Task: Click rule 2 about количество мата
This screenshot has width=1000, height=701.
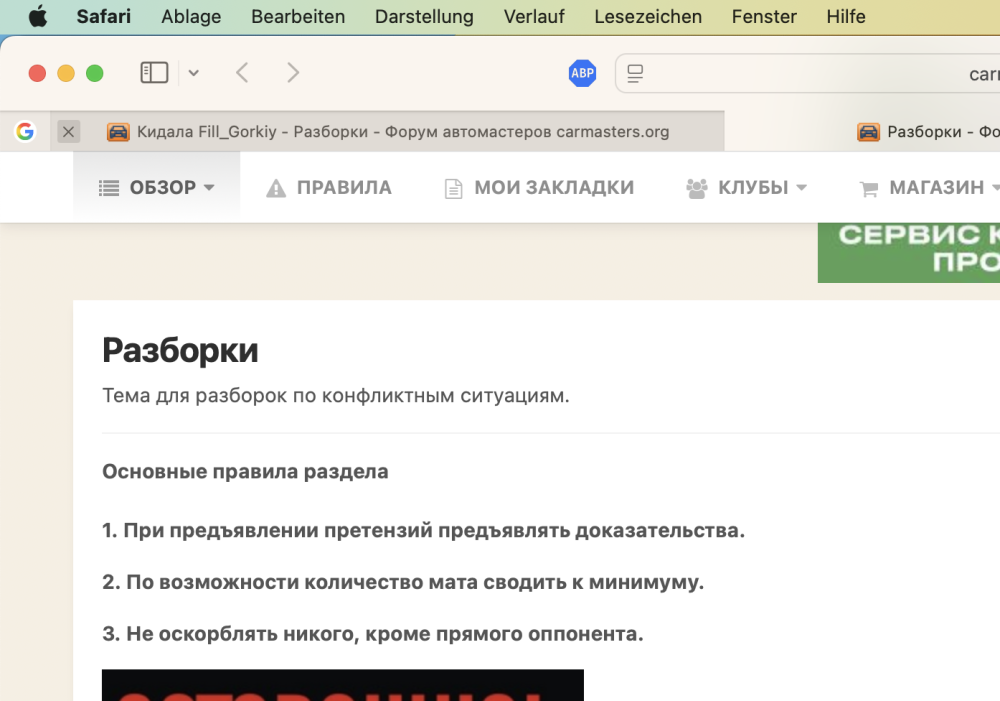Action: coord(403,582)
